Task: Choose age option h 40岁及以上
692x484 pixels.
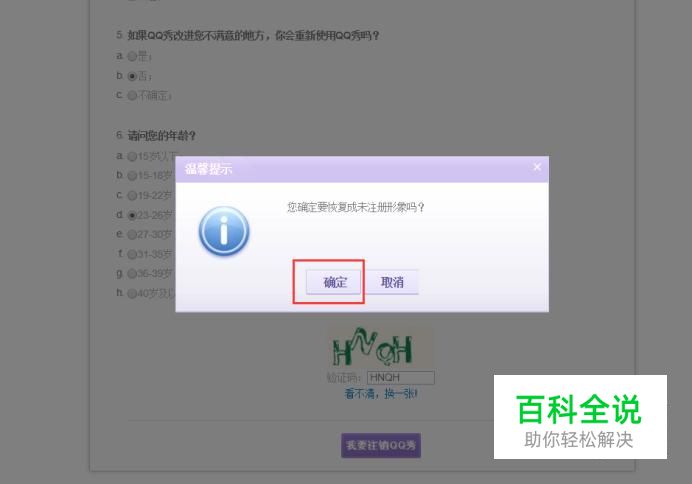Action: (132, 293)
